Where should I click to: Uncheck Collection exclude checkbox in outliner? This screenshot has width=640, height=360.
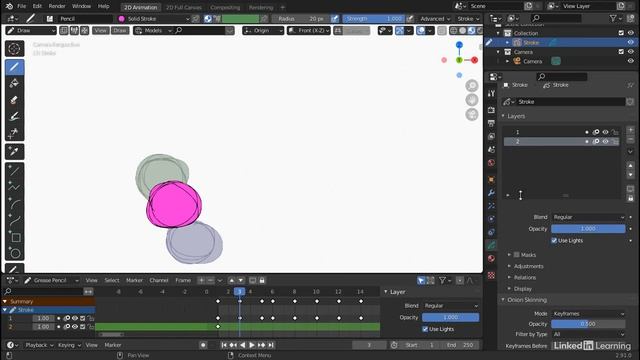click(x=621, y=33)
